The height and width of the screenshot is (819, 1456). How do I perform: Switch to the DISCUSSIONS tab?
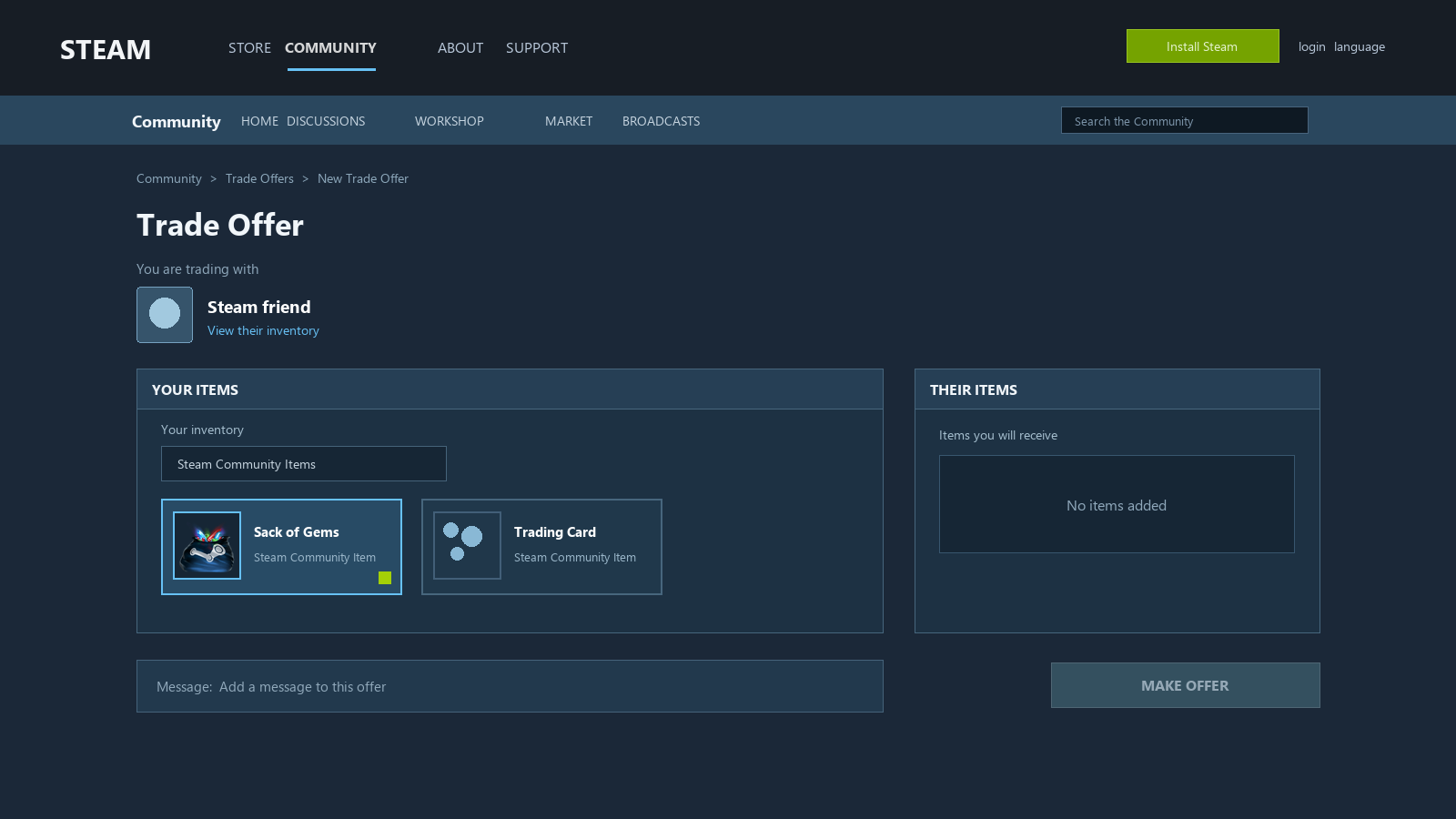click(x=326, y=121)
